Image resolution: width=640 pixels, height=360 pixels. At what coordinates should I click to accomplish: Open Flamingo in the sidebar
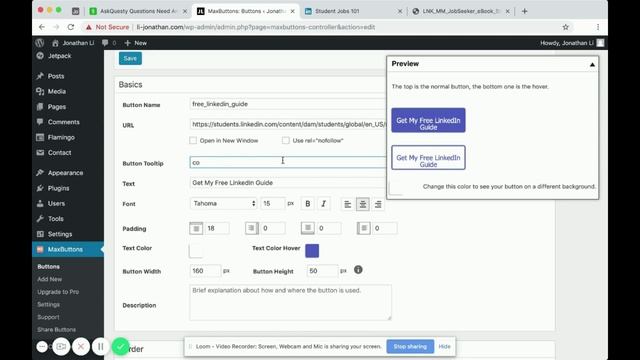point(61,138)
